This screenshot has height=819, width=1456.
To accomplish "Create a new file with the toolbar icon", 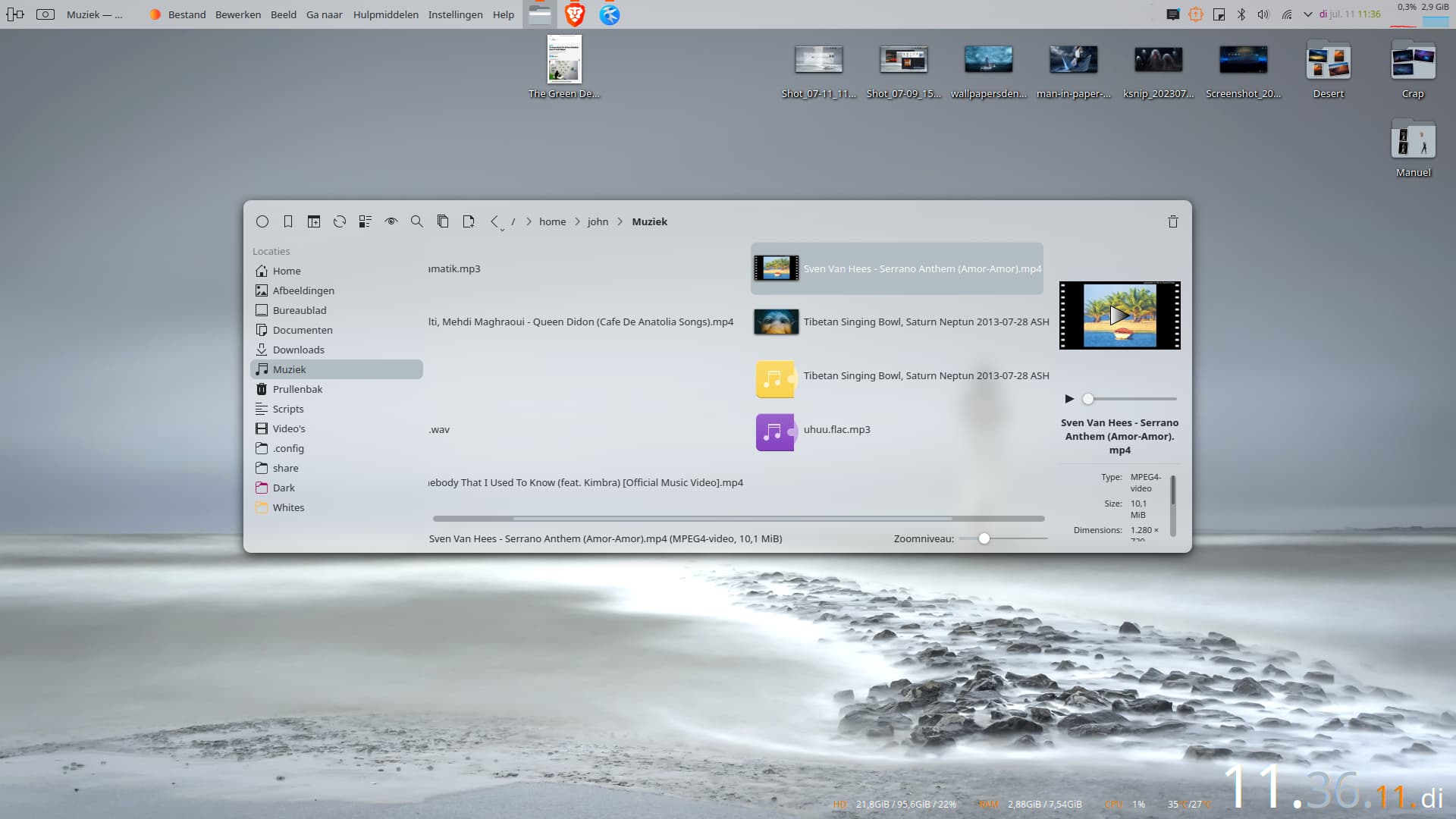I will click(469, 221).
